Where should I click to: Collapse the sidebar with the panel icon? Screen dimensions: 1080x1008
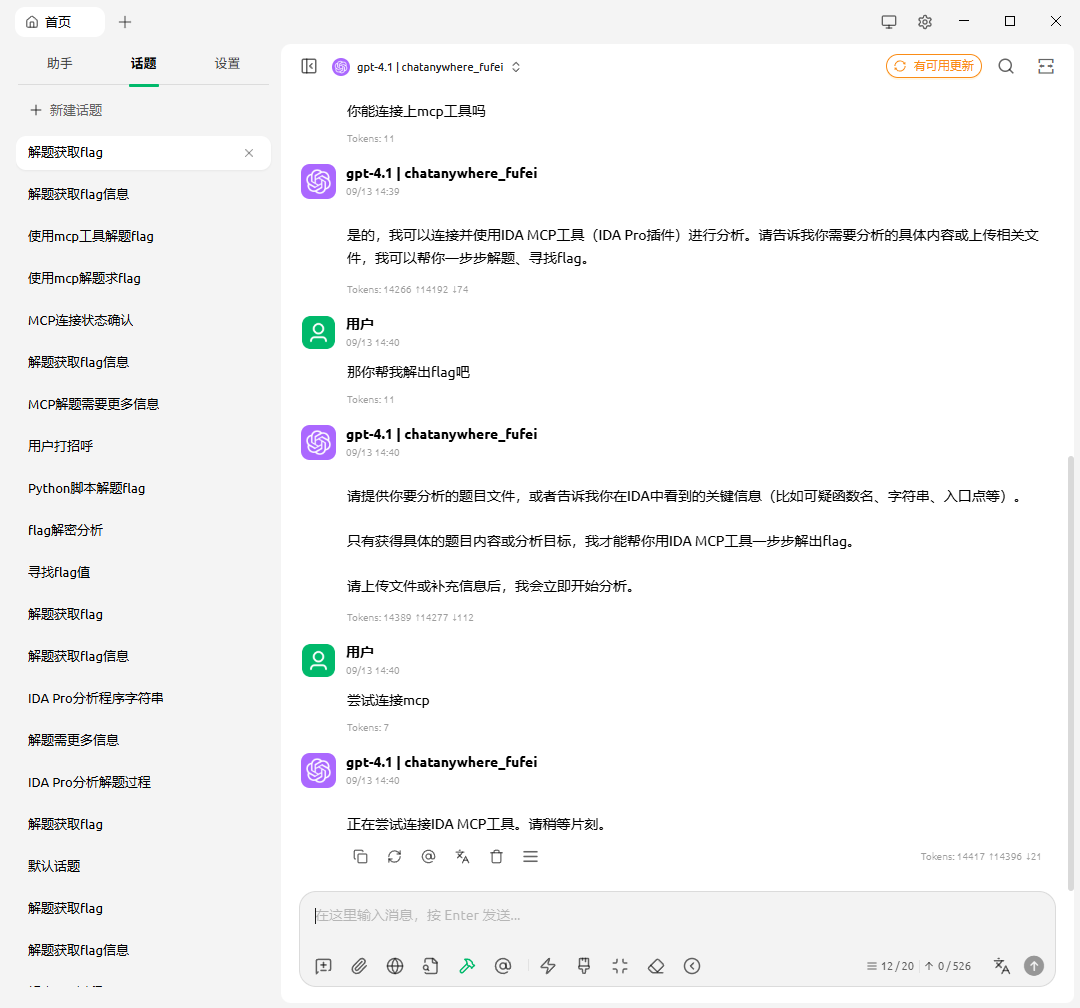(x=309, y=66)
